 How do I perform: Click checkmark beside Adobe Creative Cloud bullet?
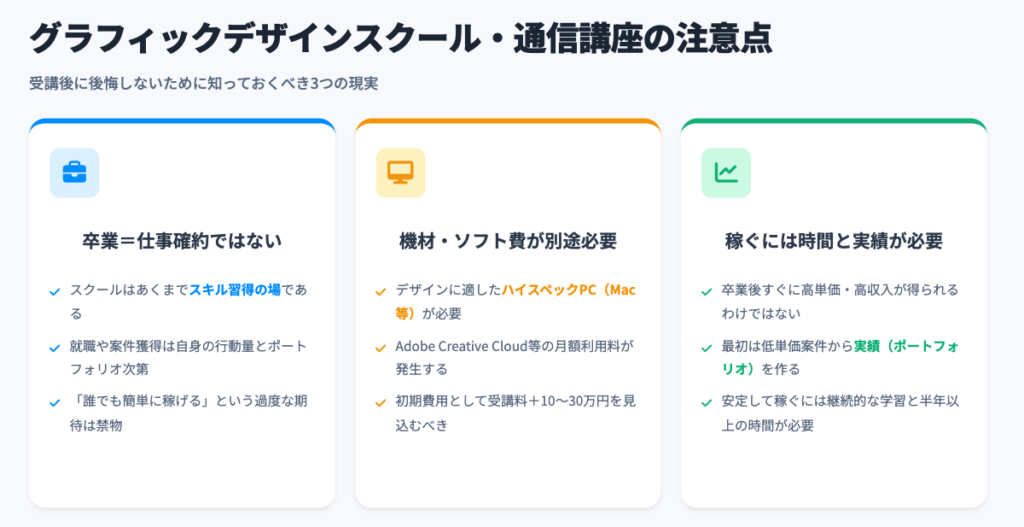pyautogui.click(x=381, y=347)
